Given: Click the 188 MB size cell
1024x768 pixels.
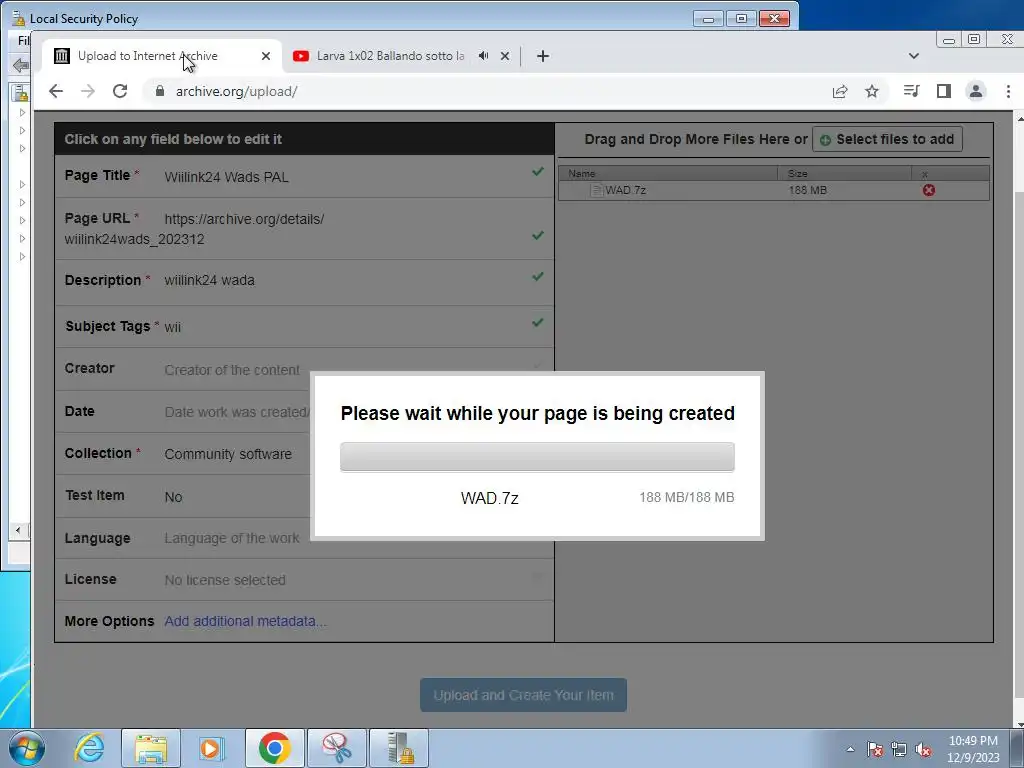Looking at the screenshot, I should pos(808,190).
